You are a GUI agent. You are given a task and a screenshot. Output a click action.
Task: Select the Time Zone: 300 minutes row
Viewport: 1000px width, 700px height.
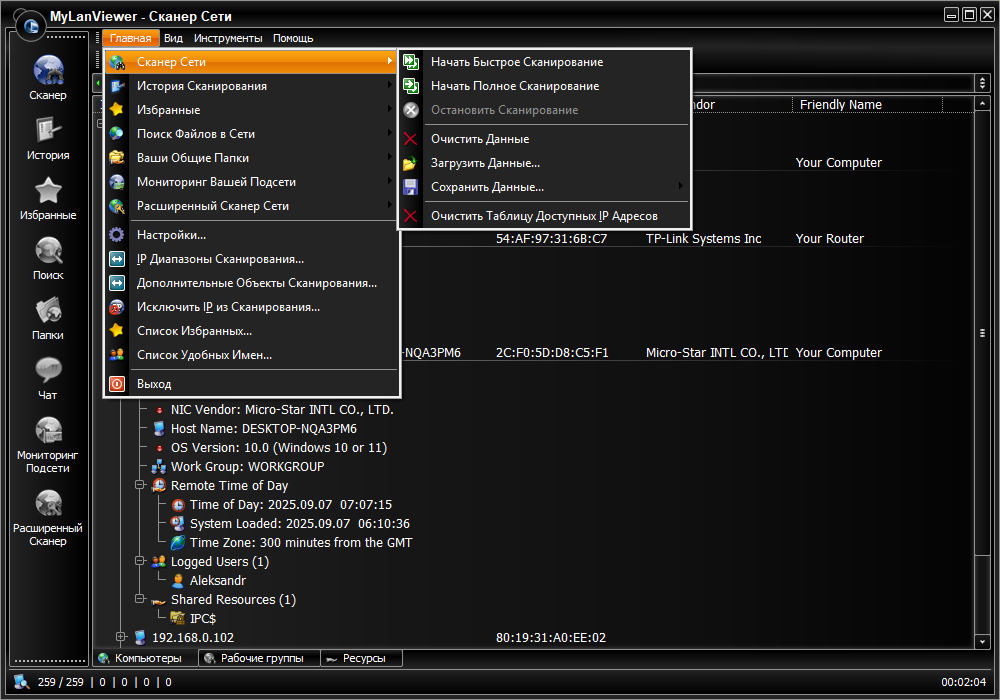tap(301, 543)
